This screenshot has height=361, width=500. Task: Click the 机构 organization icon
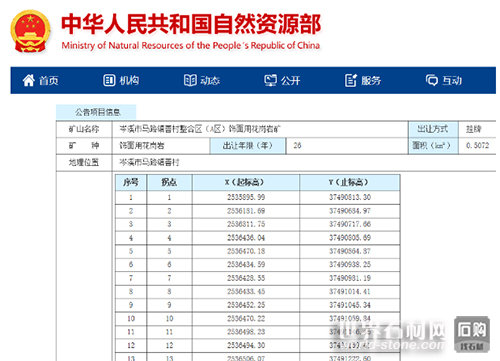[109, 80]
